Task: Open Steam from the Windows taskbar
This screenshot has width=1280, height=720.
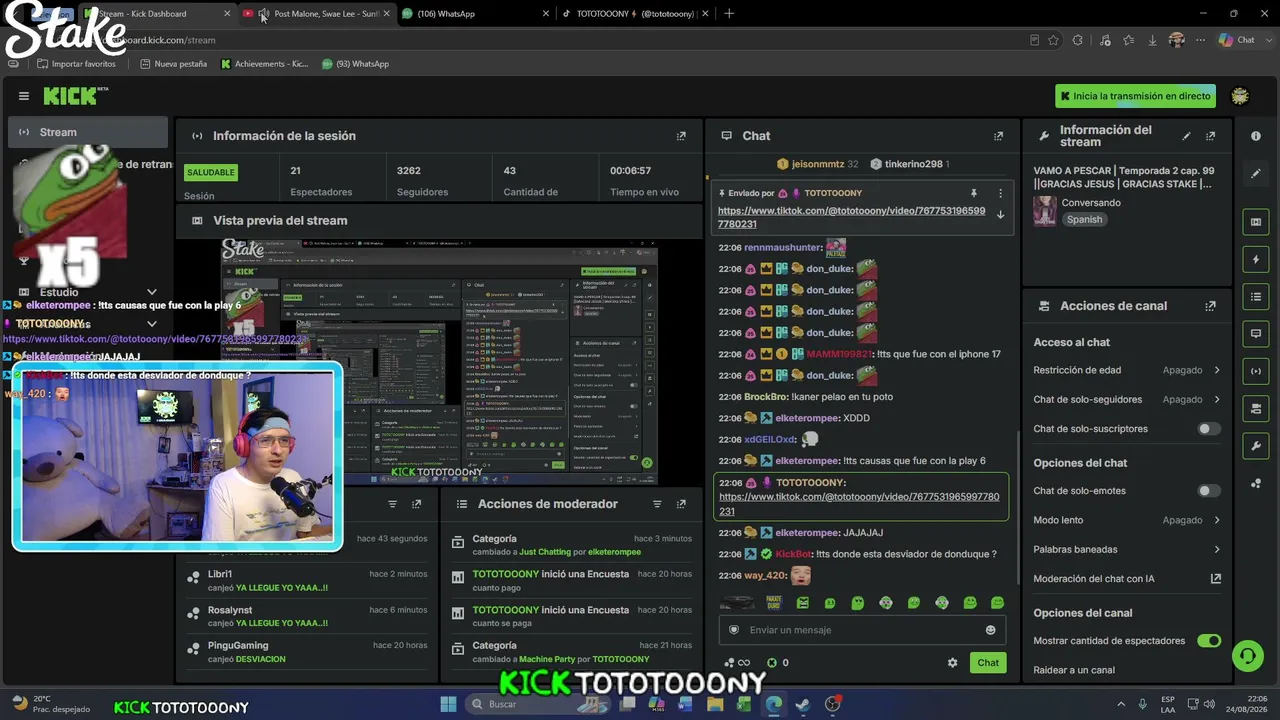Action: 803,704
